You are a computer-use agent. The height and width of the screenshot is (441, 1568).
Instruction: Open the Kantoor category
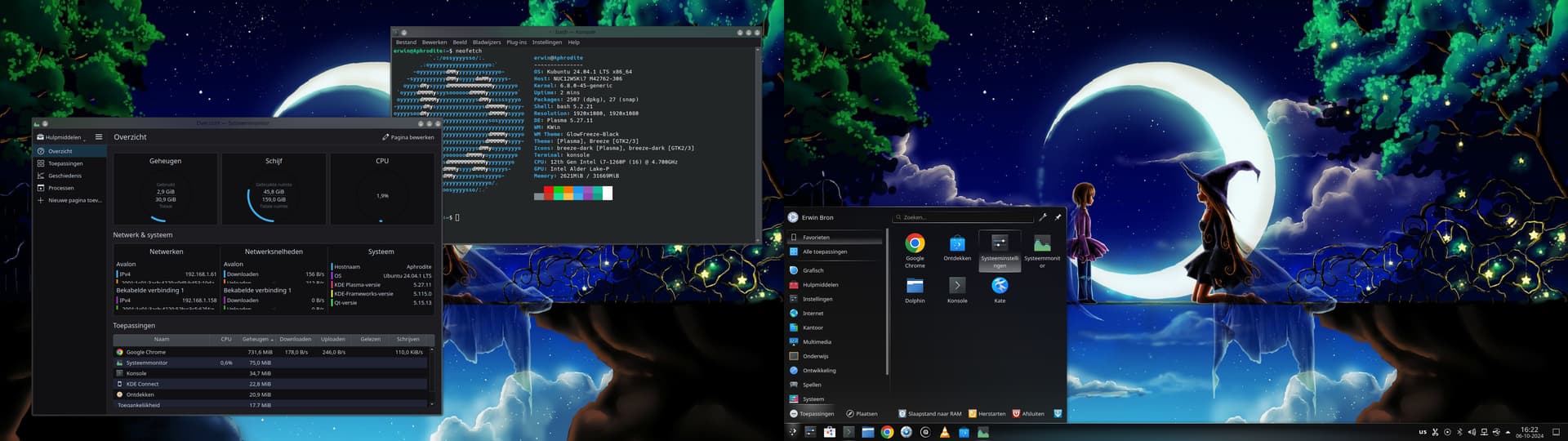point(835,327)
